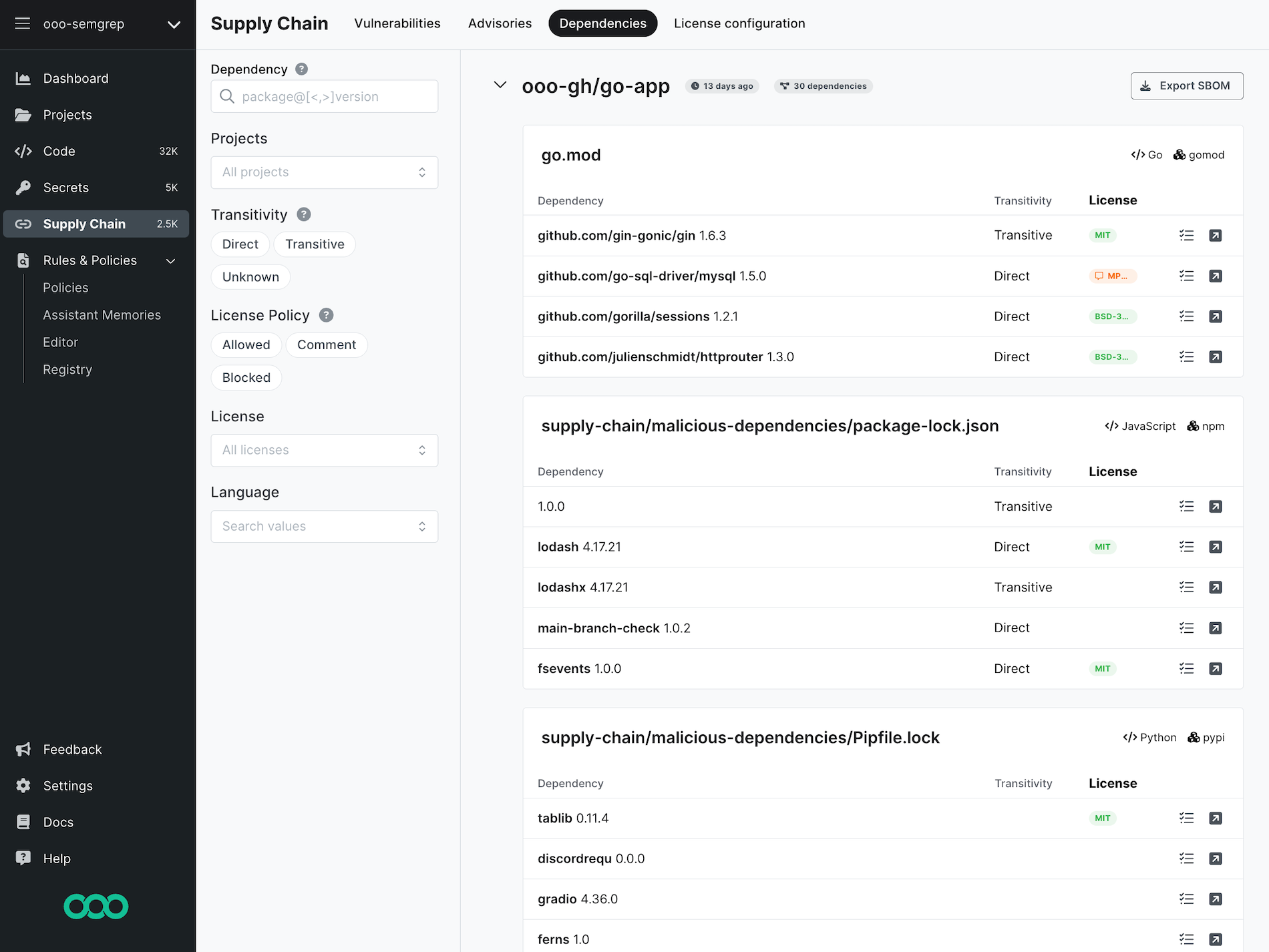Click the hamburger menu next to ooo-semgrep
This screenshot has width=1269, height=952.
coord(22,23)
